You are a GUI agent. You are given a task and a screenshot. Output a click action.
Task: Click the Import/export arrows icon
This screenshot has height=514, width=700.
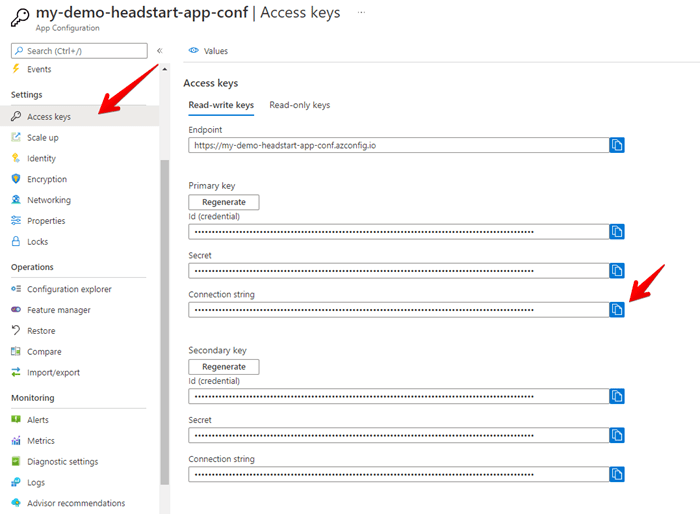coord(16,372)
